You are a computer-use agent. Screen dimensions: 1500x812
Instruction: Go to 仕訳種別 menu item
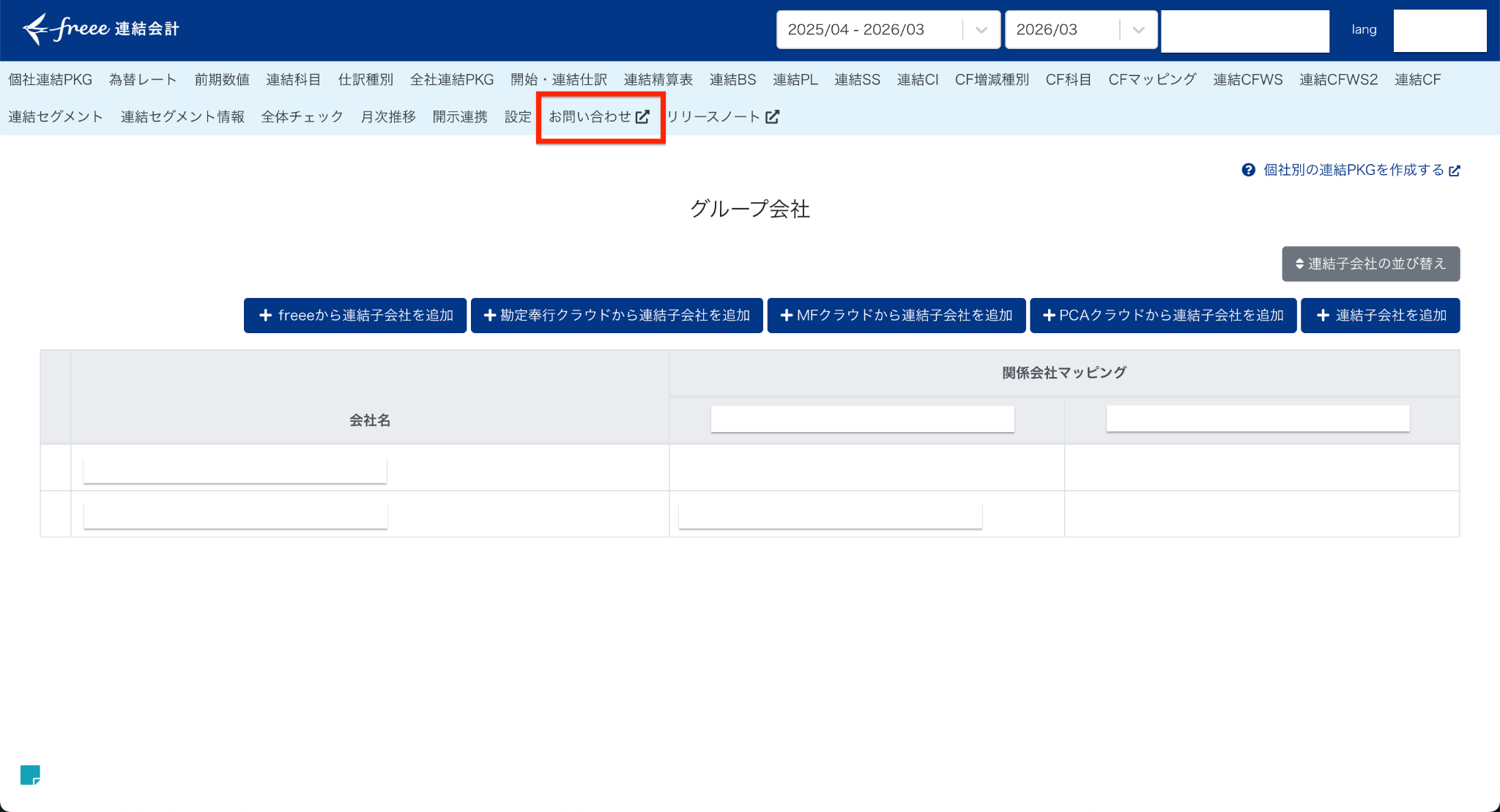(x=365, y=80)
